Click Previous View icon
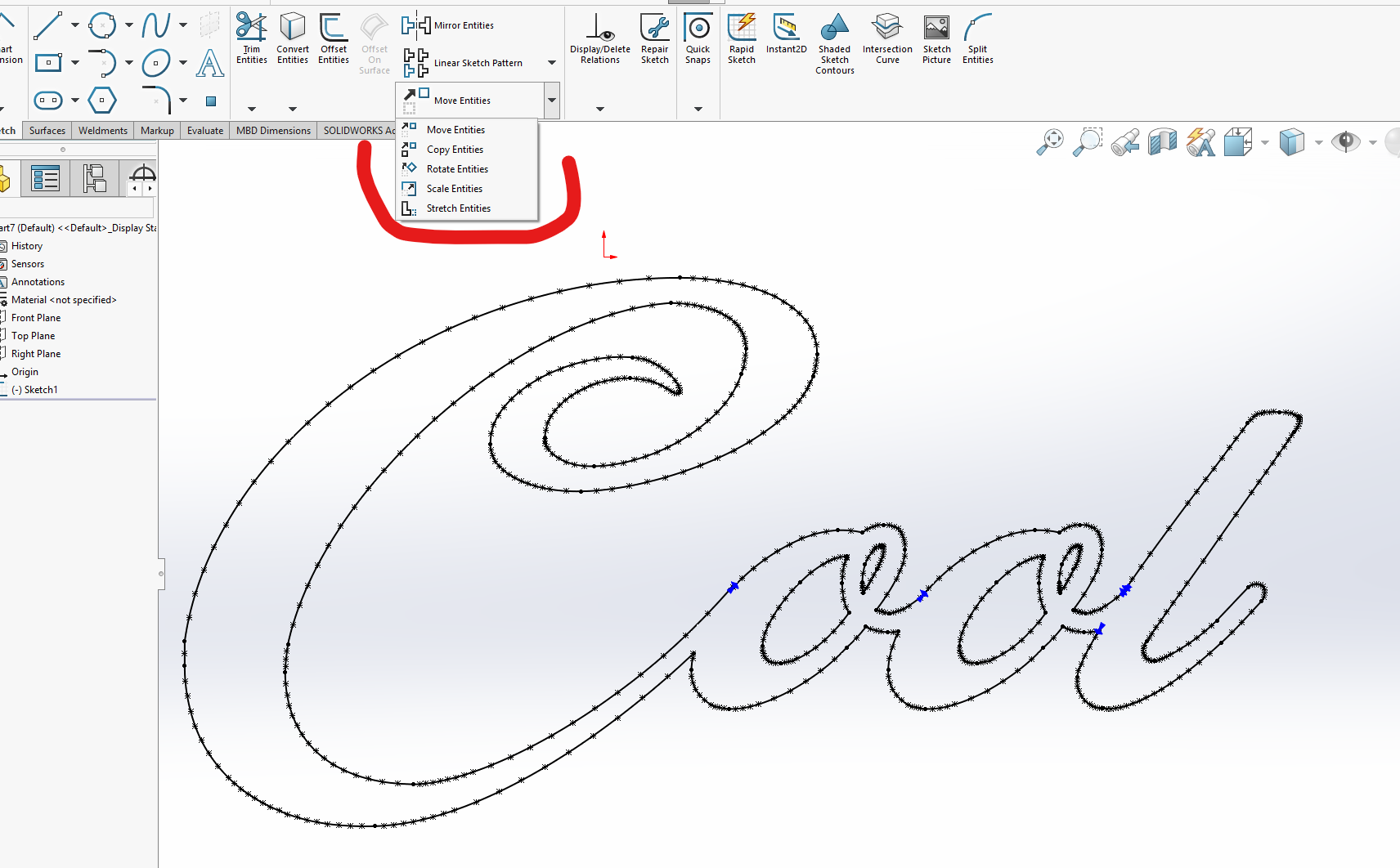The image size is (1400, 868). click(x=1125, y=141)
